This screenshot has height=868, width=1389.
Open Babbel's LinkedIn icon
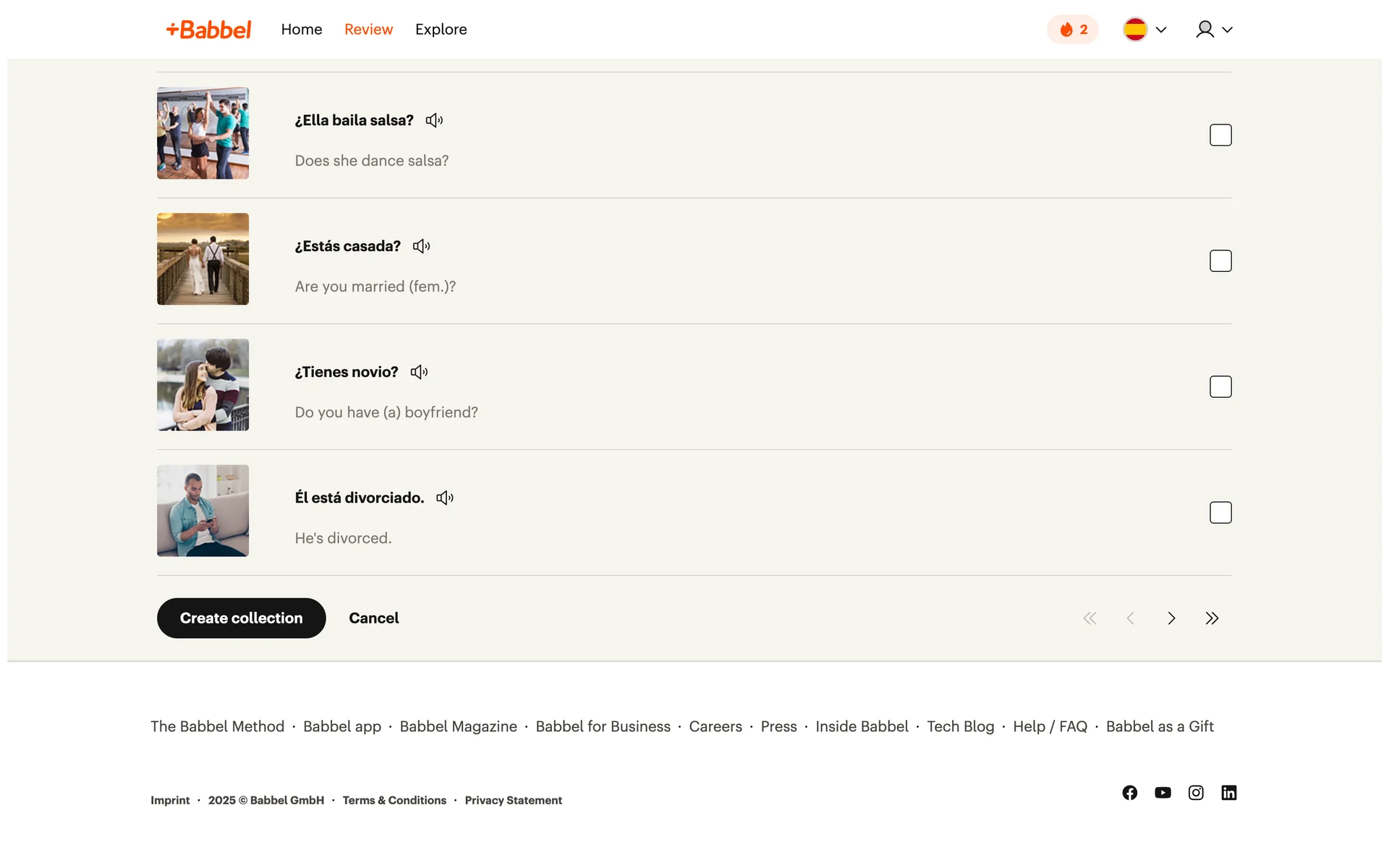tap(1228, 793)
